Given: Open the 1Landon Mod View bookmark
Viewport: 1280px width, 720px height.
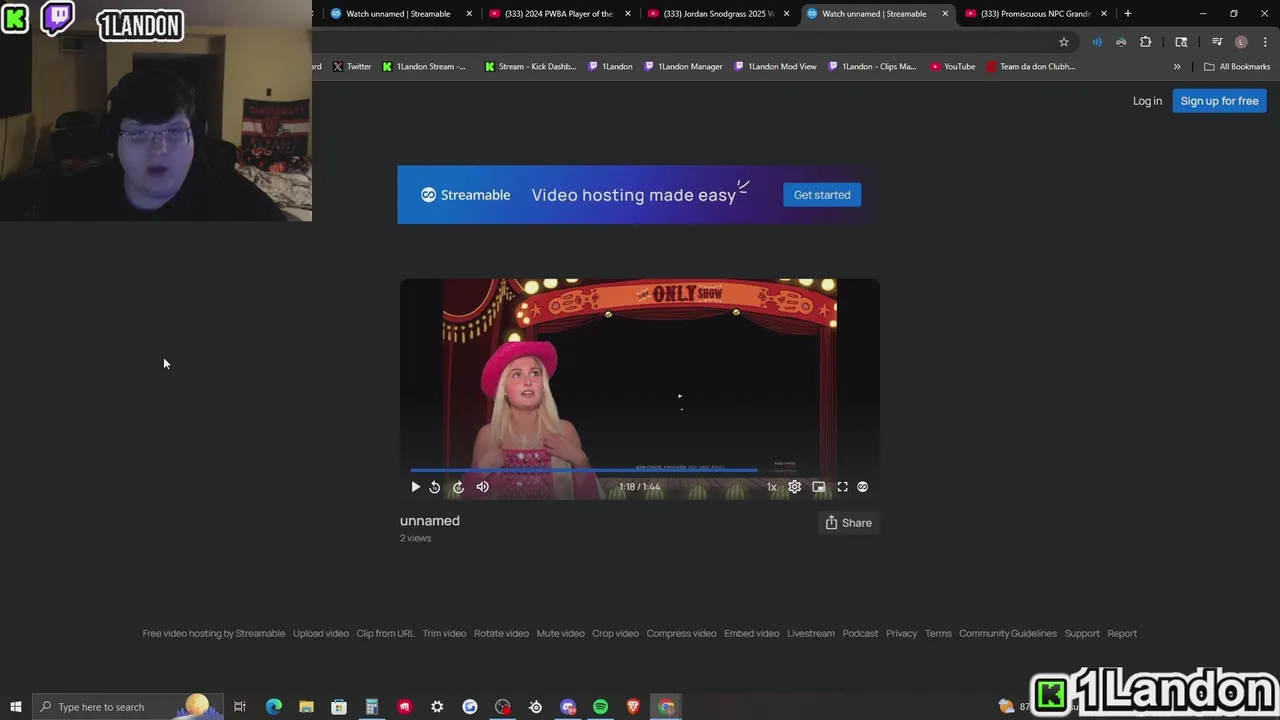Looking at the screenshot, I should tap(775, 67).
